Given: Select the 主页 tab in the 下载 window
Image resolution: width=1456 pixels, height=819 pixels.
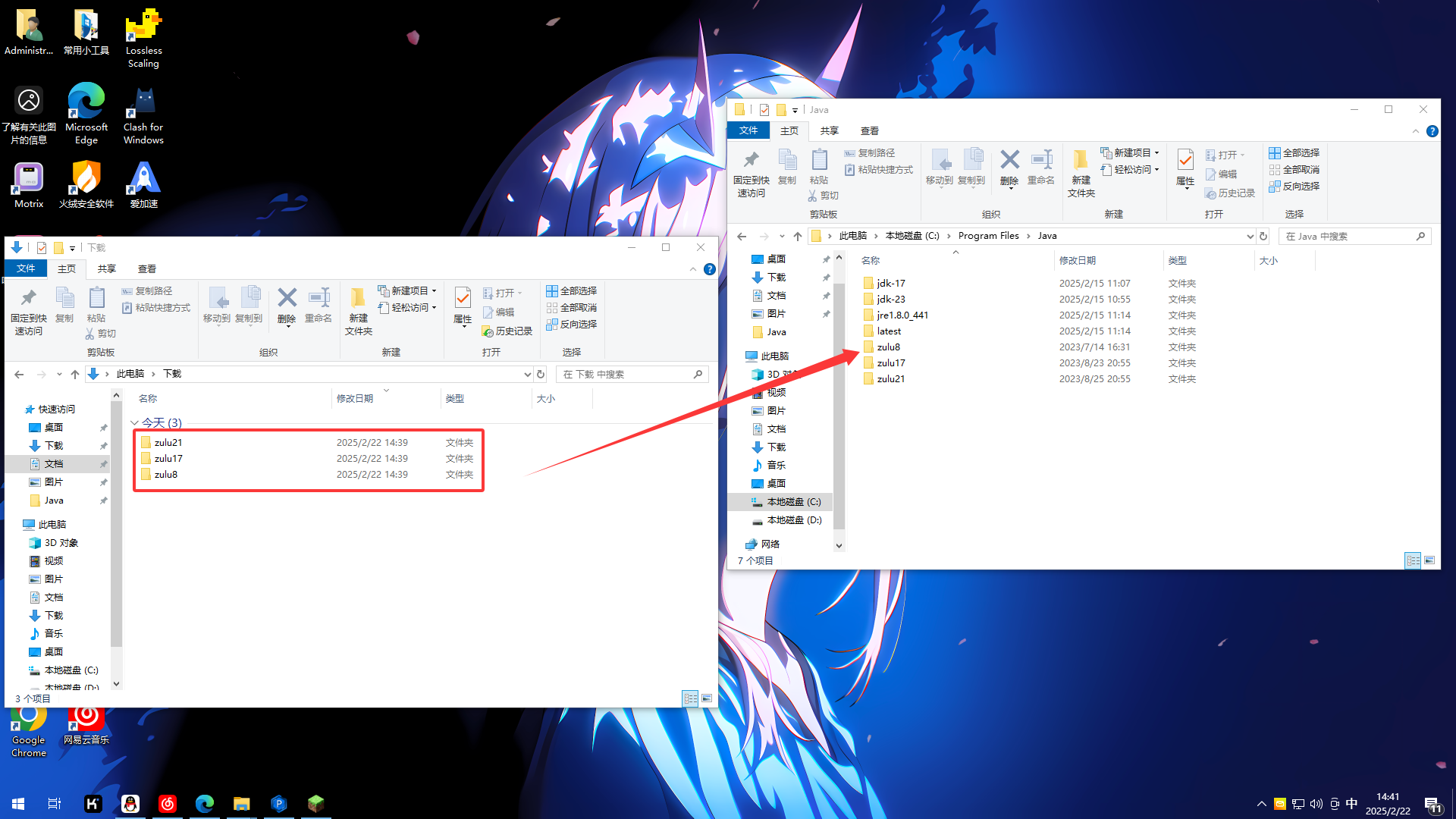Looking at the screenshot, I should 67,268.
